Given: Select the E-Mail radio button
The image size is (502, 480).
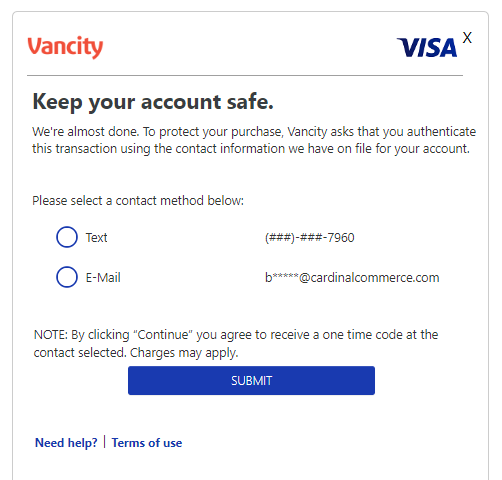Looking at the screenshot, I should 67,277.
